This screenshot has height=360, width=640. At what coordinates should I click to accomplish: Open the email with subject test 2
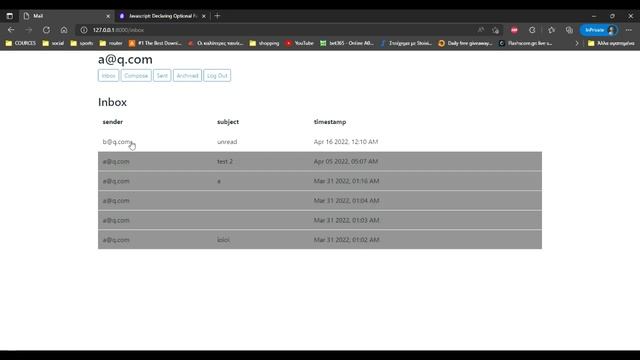[320, 161]
